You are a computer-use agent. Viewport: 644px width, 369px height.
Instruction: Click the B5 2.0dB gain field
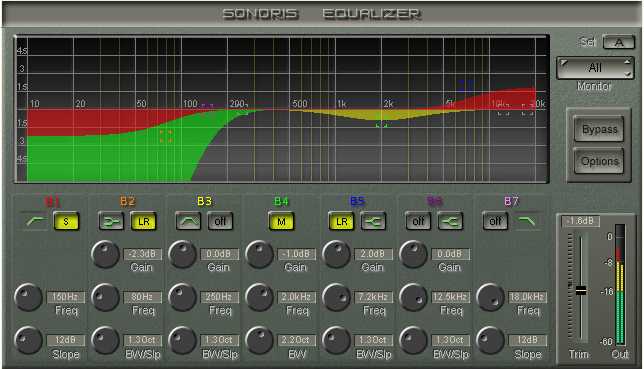[373, 254]
